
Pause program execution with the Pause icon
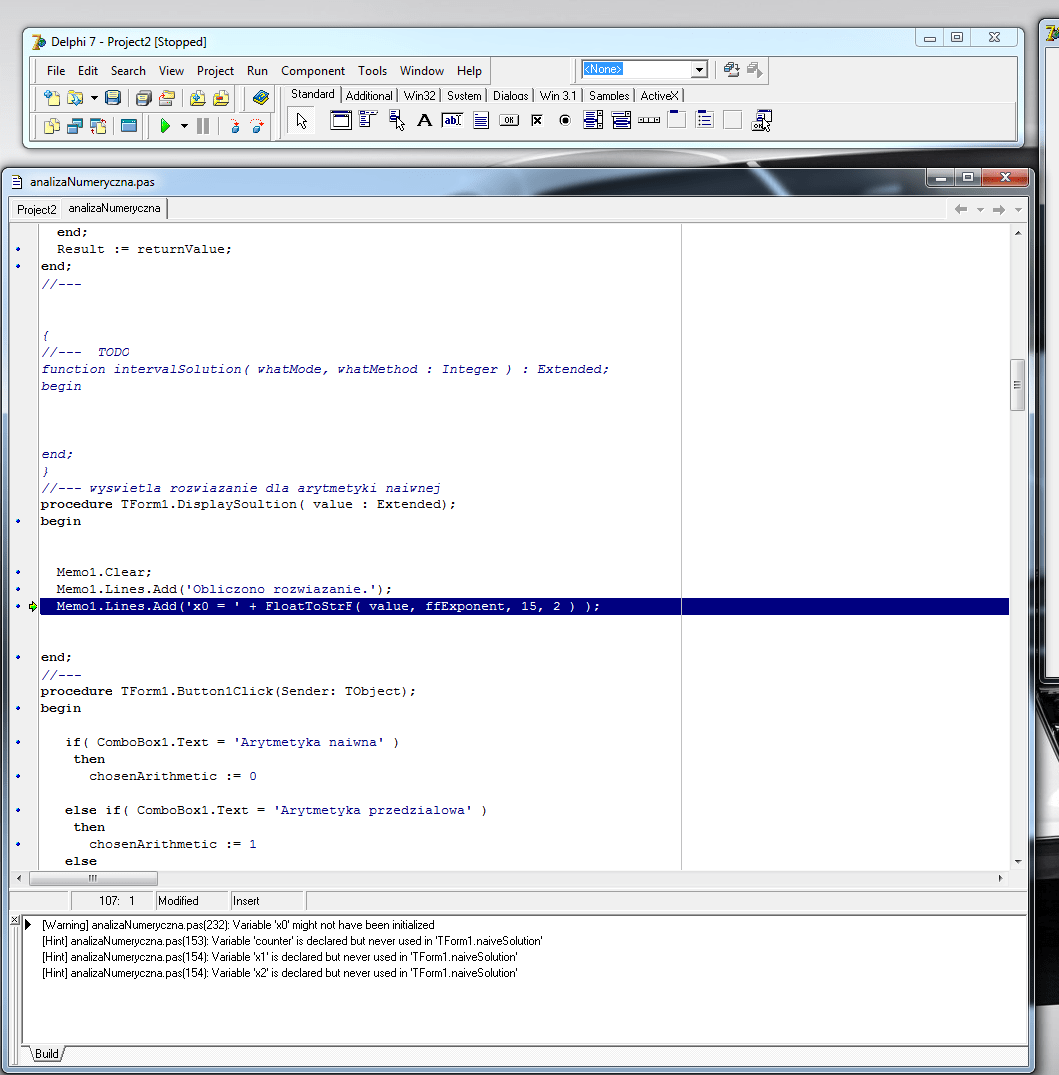point(202,126)
